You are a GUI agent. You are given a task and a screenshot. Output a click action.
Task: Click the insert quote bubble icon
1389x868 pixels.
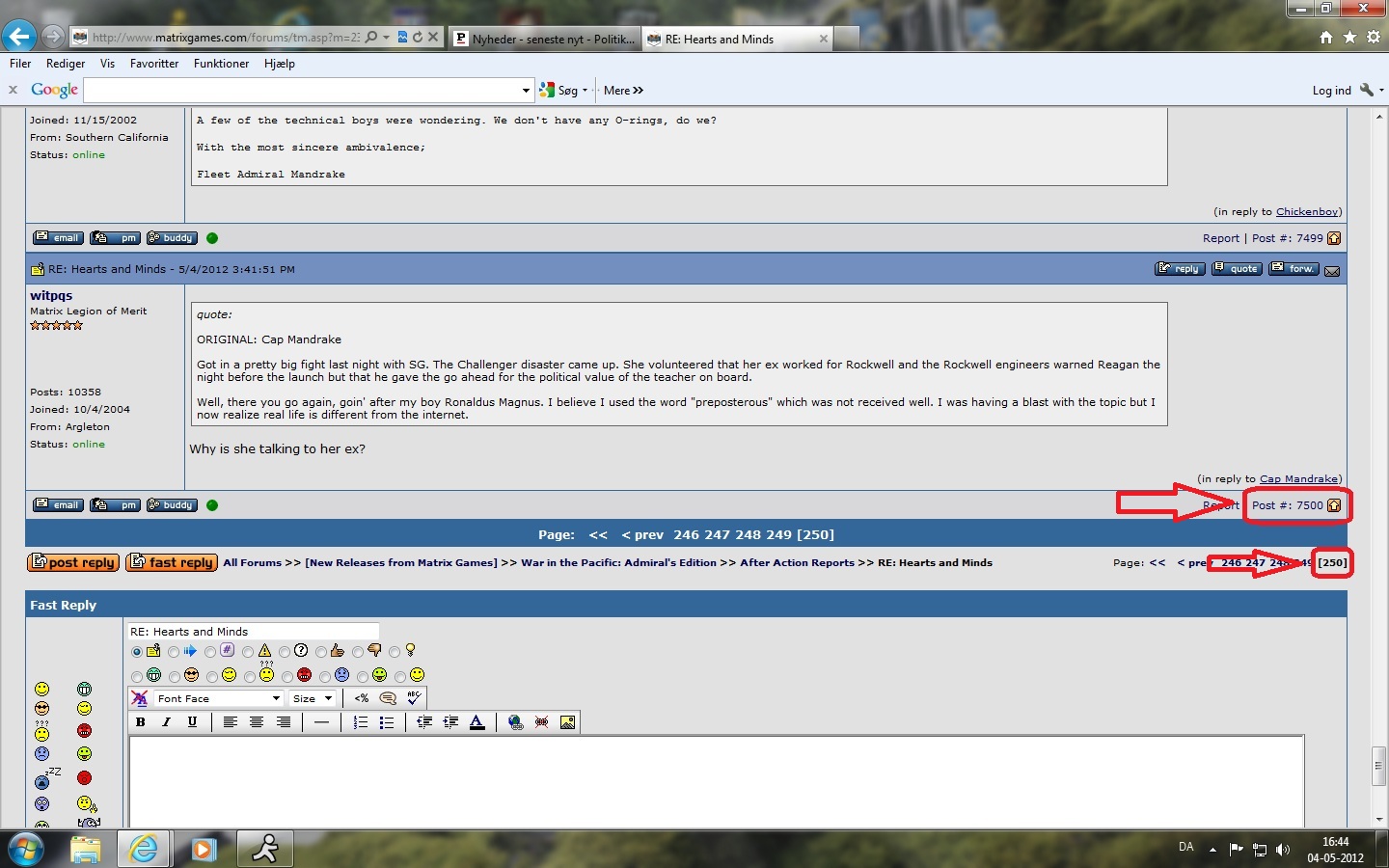pyautogui.click(x=388, y=698)
